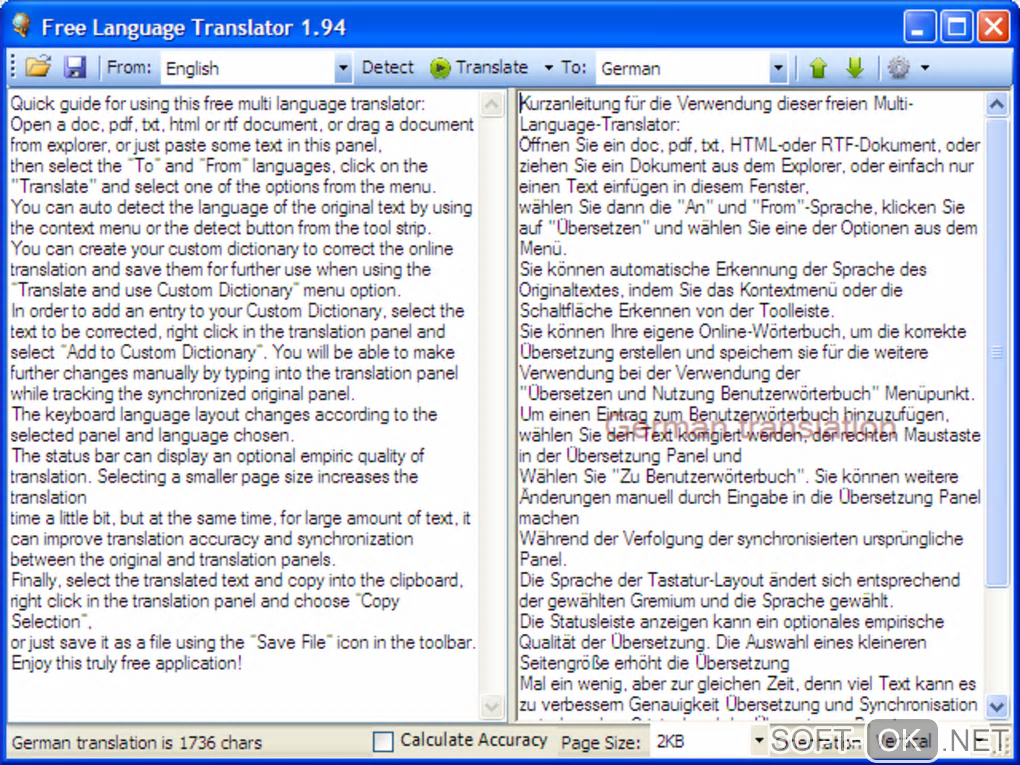Screen dimensions: 1020x765
Task: Expand the gear settings dropdown arrow
Action: [925, 68]
